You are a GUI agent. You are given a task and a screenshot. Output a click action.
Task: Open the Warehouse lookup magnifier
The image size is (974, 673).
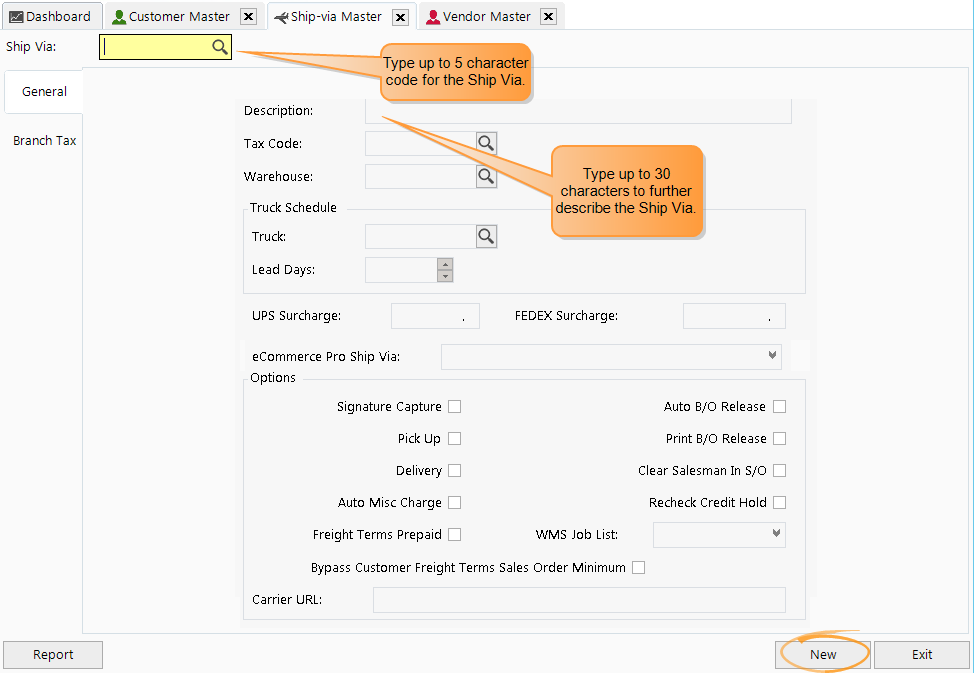pos(486,176)
